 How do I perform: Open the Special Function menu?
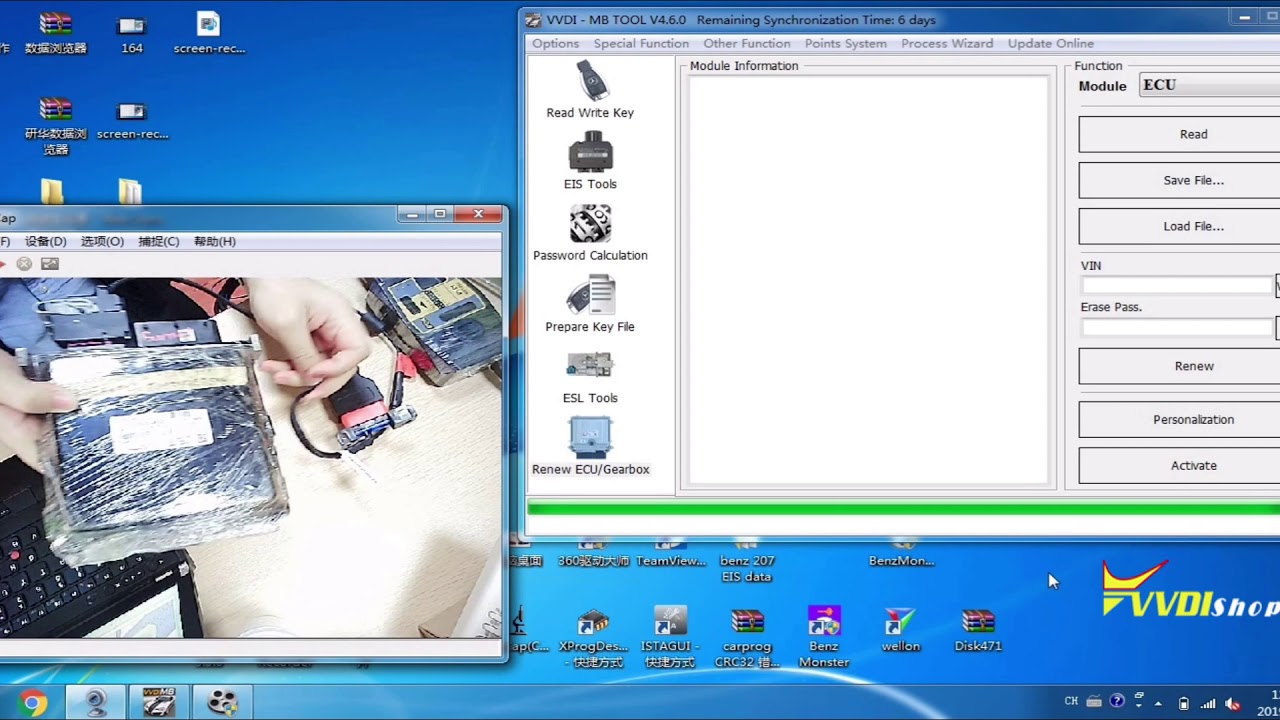click(641, 43)
